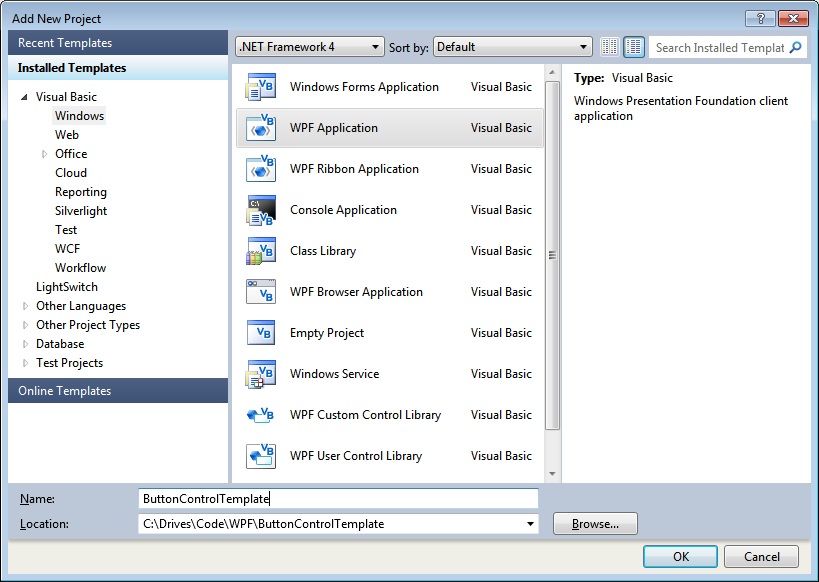Select the Class Library icon

261,251
